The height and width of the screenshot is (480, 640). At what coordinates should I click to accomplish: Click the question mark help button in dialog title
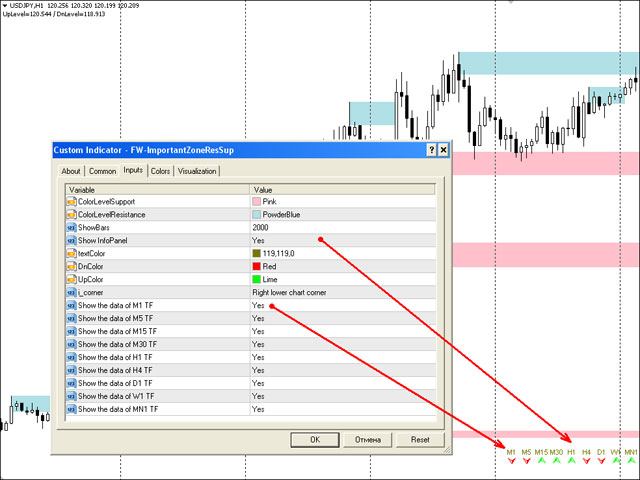click(x=432, y=150)
